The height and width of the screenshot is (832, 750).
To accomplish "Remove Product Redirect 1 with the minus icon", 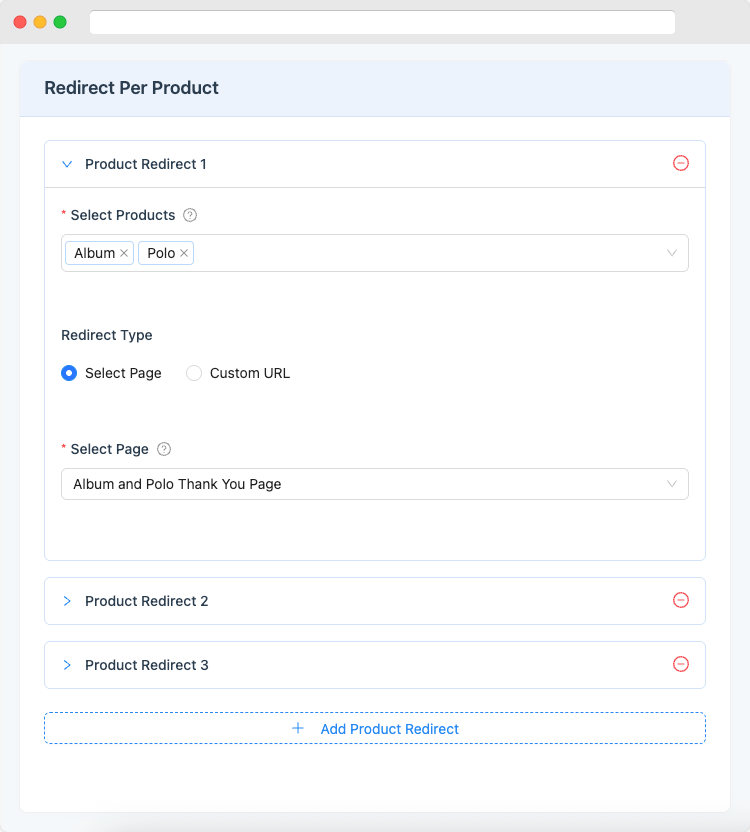I will 681,163.
